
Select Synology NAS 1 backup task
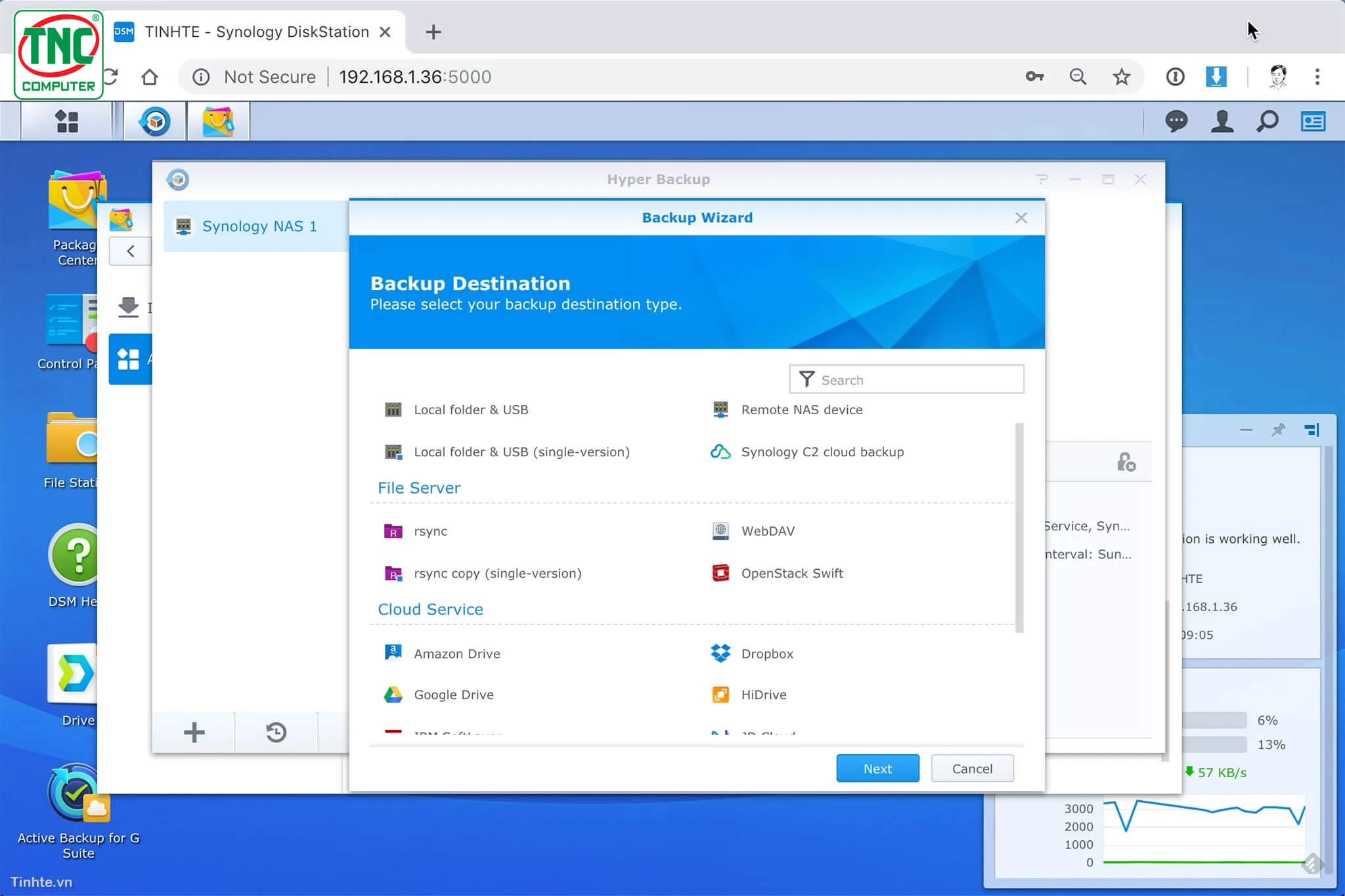coord(256,226)
